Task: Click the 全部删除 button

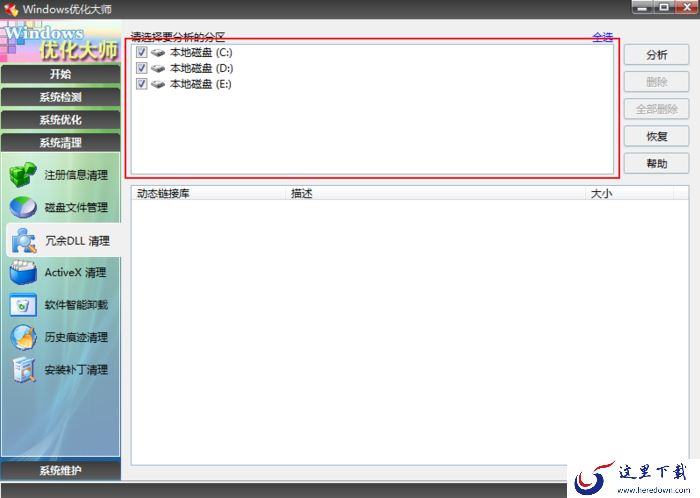Action: 656,109
